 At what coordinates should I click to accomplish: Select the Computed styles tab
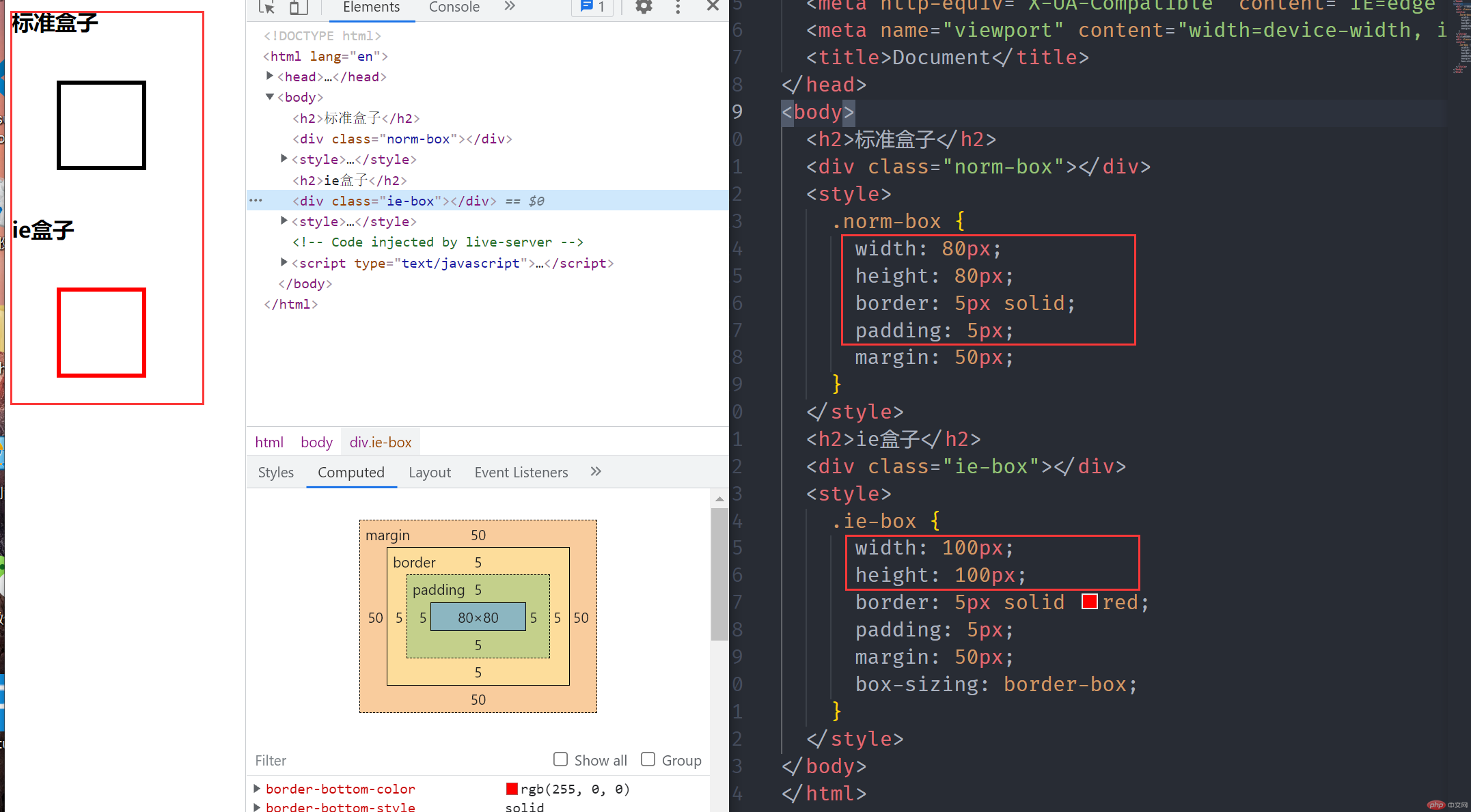click(351, 471)
